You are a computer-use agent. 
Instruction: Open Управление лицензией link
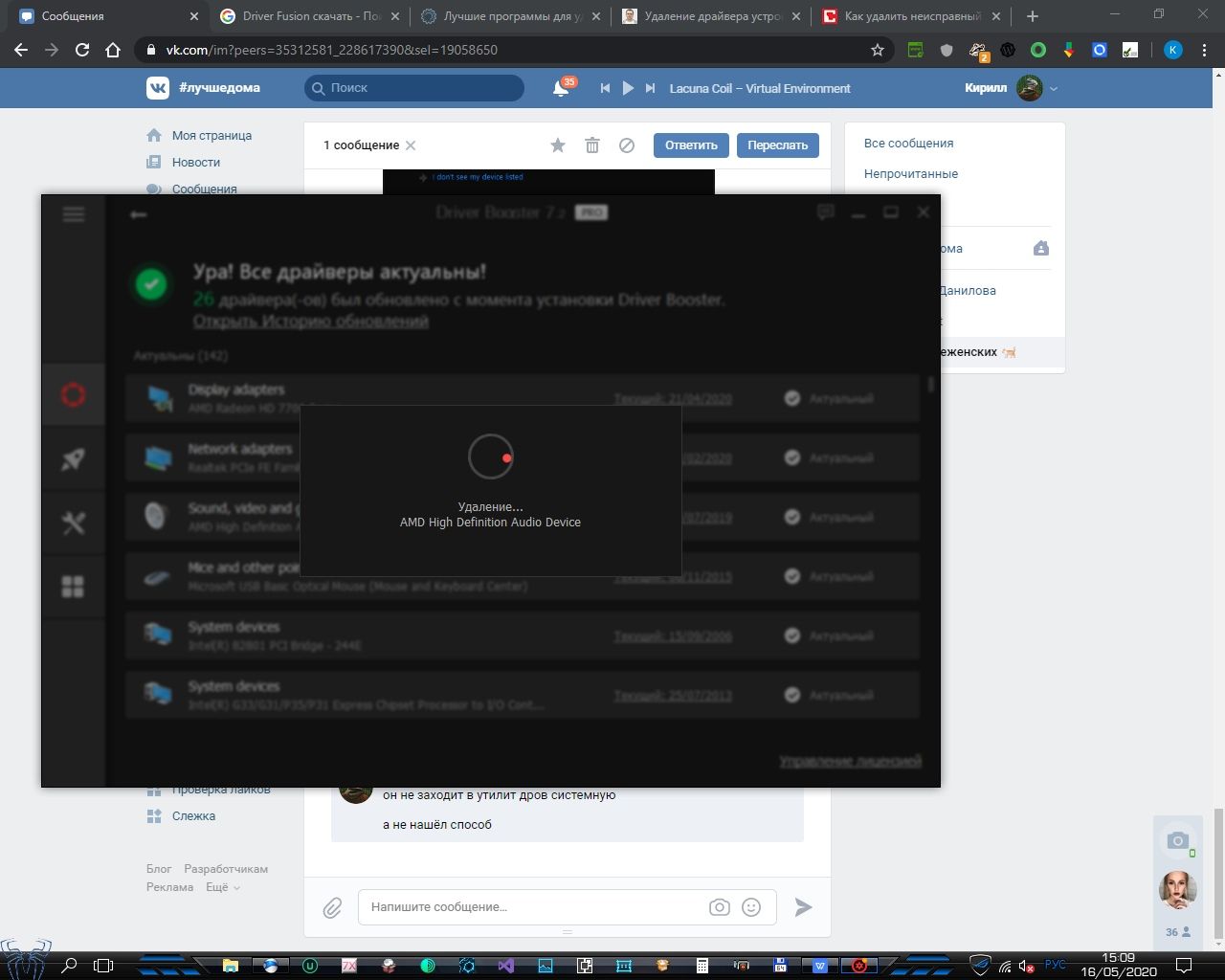pyautogui.click(x=850, y=762)
